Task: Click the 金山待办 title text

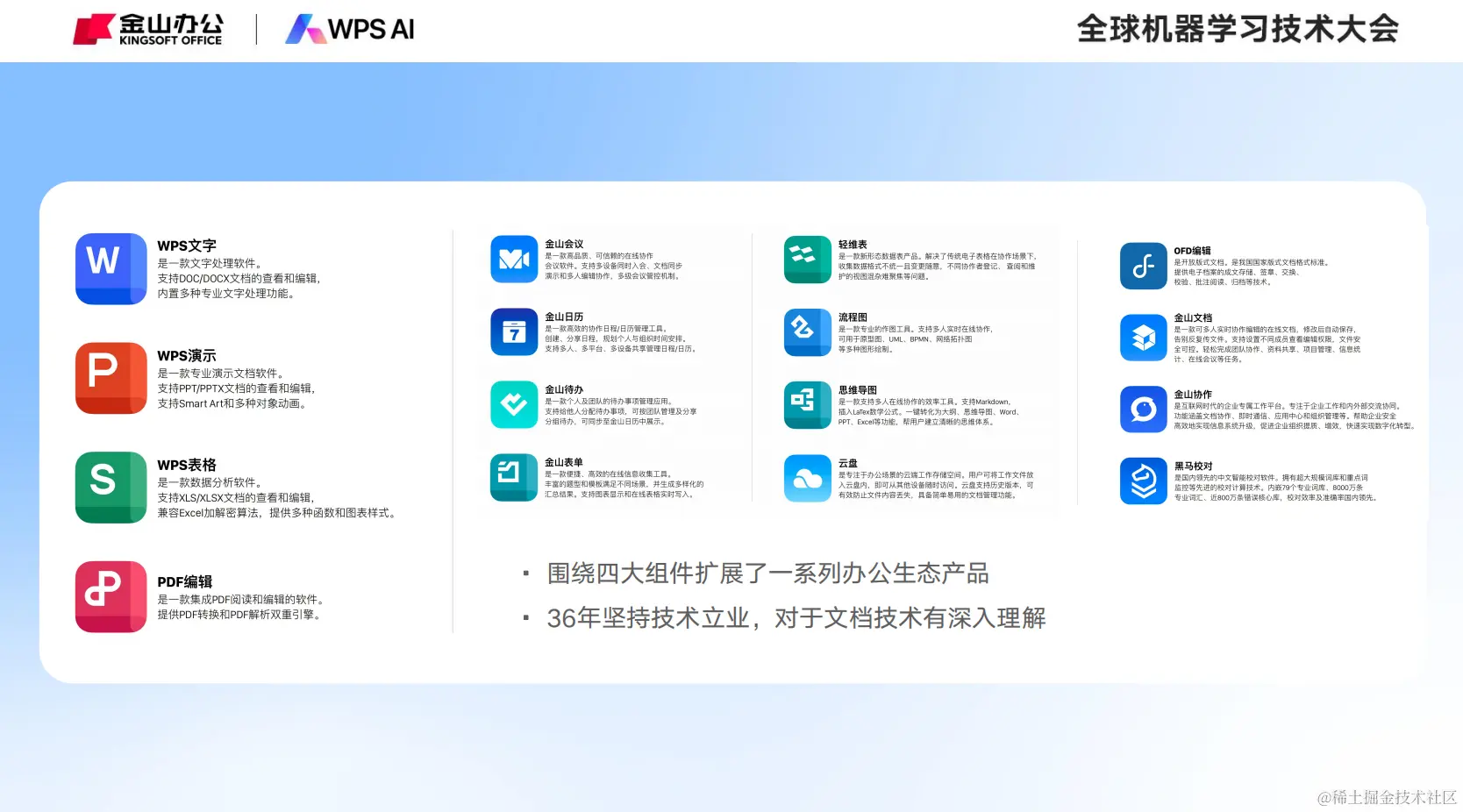Action: [x=564, y=389]
